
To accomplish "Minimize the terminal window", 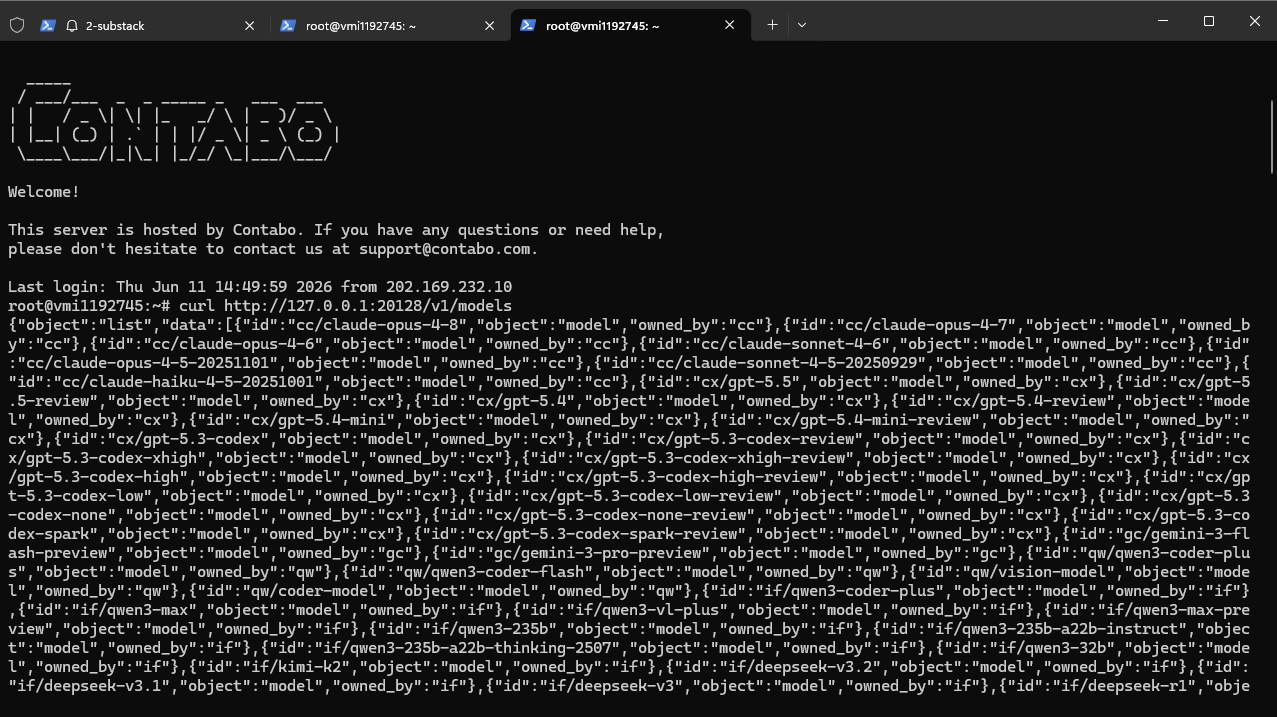I will (1163, 20).
